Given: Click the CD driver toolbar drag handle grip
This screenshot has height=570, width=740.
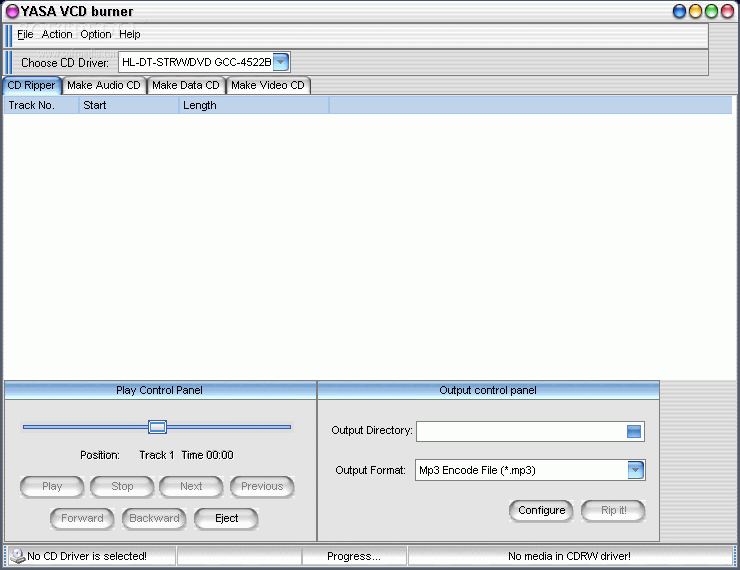Looking at the screenshot, I should click(8, 62).
